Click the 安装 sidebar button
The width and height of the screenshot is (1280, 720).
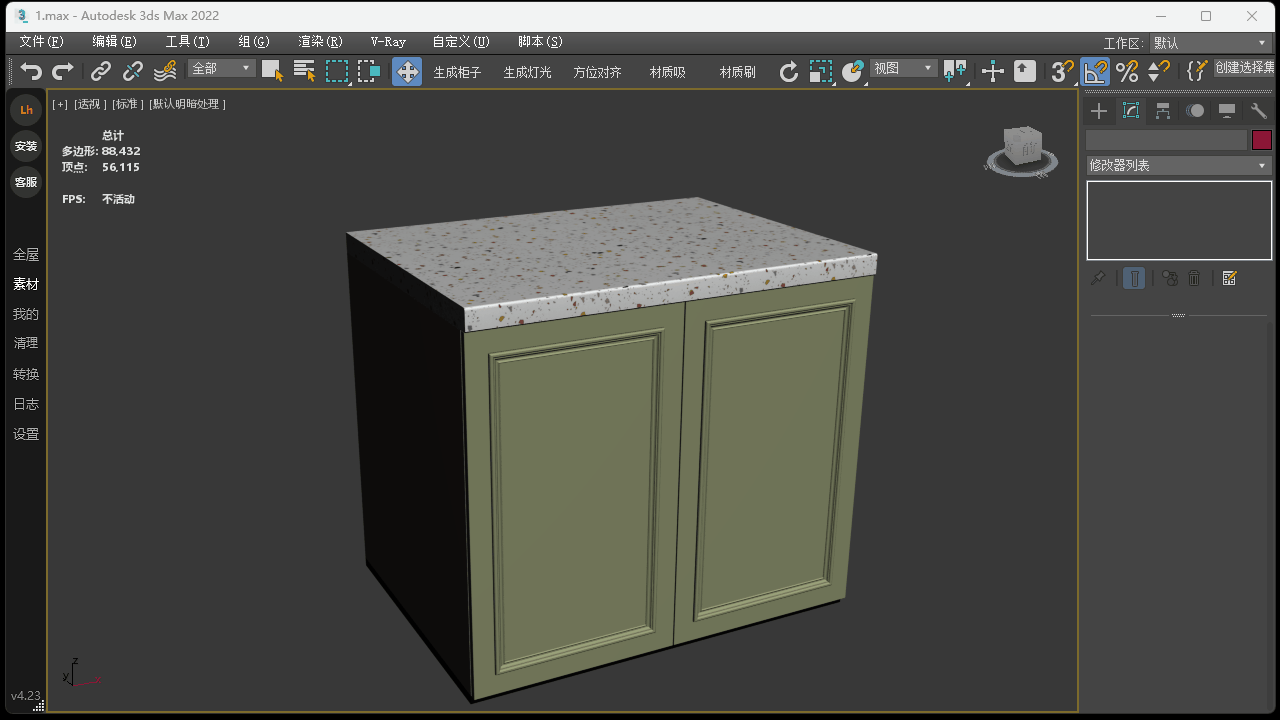(x=26, y=146)
